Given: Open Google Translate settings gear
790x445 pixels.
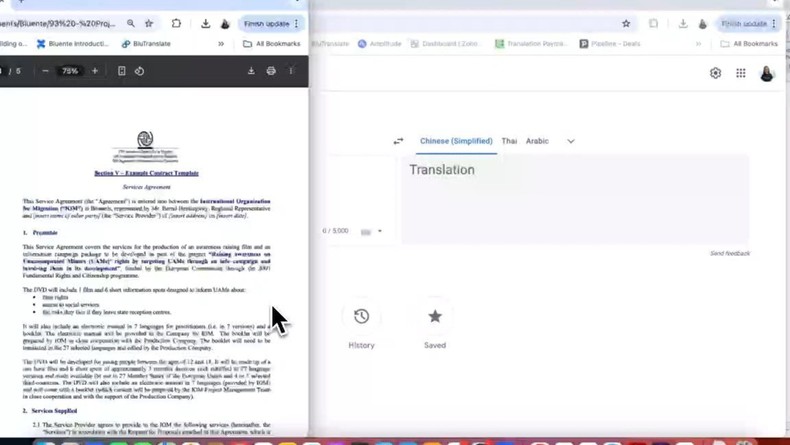Looking at the screenshot, I should click(x=715, y=73).
